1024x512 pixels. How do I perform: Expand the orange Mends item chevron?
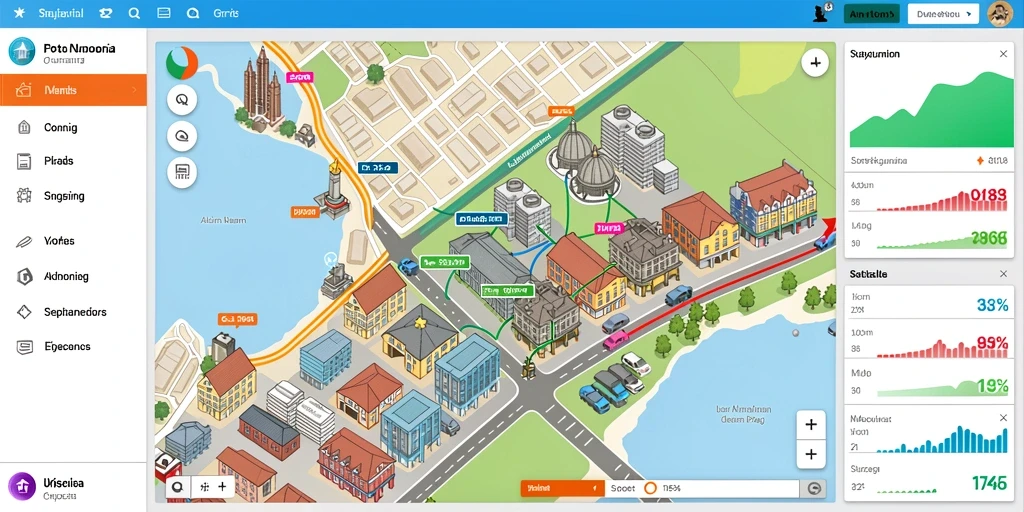pyautogui.click(x=135, y=90)
